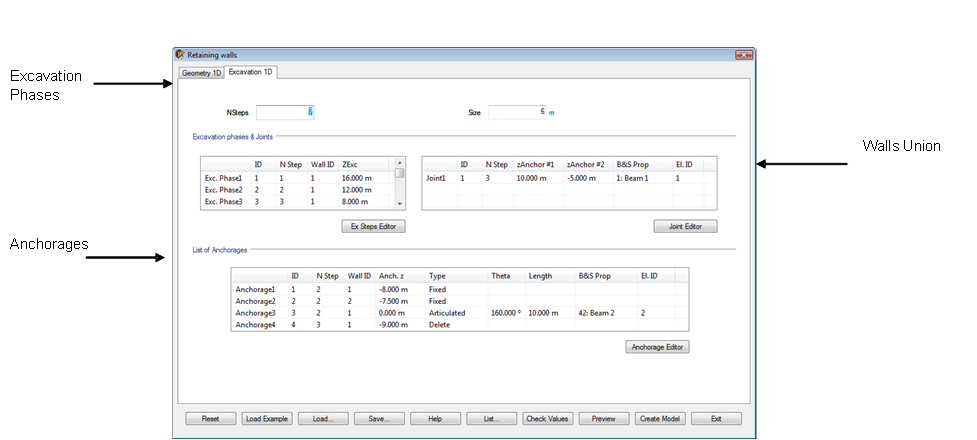Screen dimensions: 977x440
Task: Select the Excavation 1D tab
Action: [x=250, y=72]
